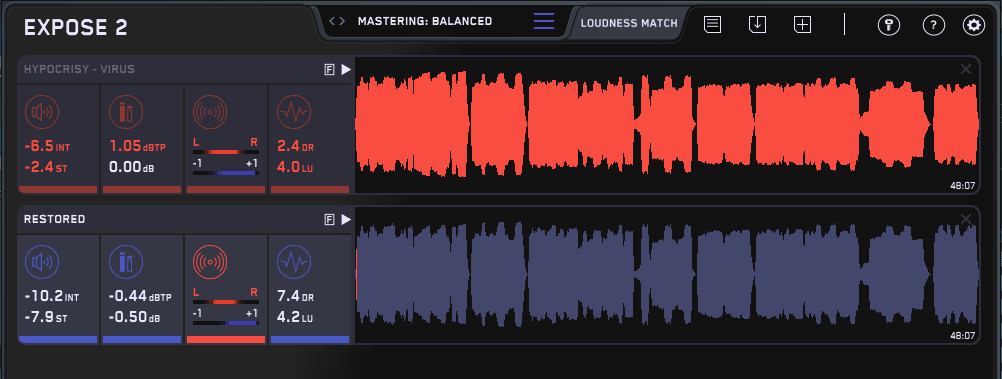Toggle the F button on Restored track
Viewport: 1002px width, 379px height.
[x=330, y=220]
